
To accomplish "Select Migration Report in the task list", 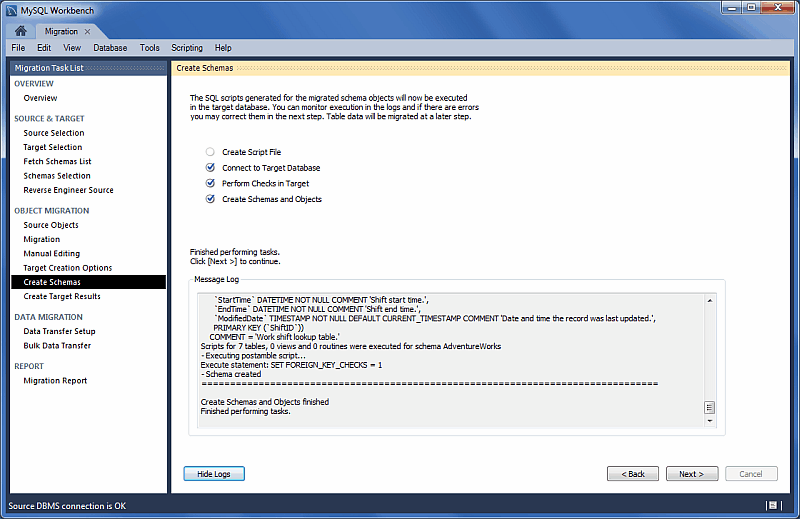I will pos(55,381).
